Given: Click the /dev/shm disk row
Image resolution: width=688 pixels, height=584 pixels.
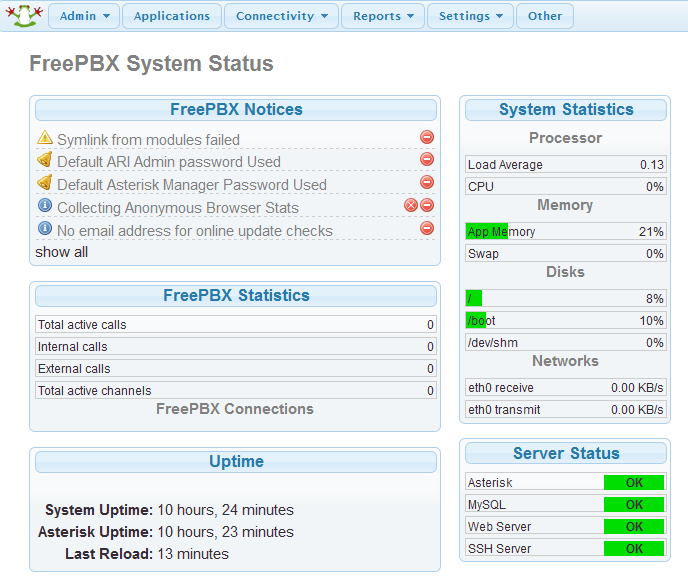Looking at the screenshot, I should tap(566, 342).
